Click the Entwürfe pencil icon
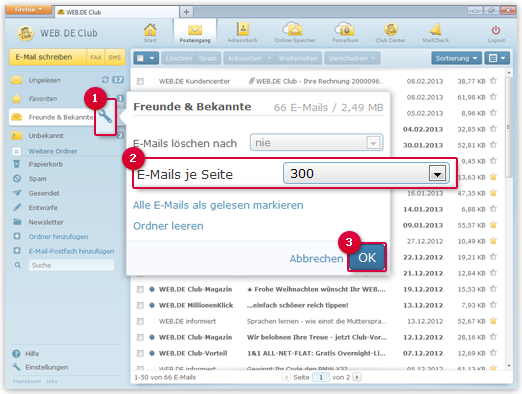Viewport: 522px width, 394px height. [17, 207]
